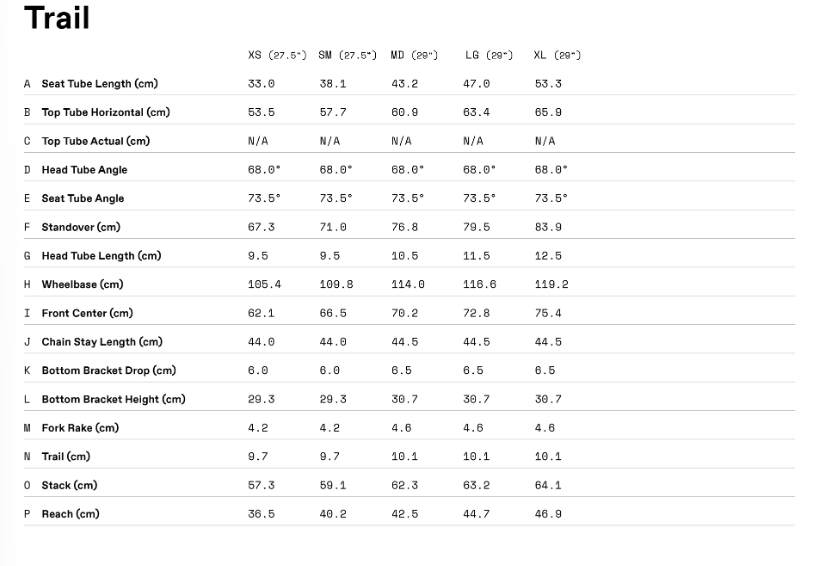Select the SM (27.5") size column header
The height and width of the screenshot is (566, 817).
coord(348,55)
